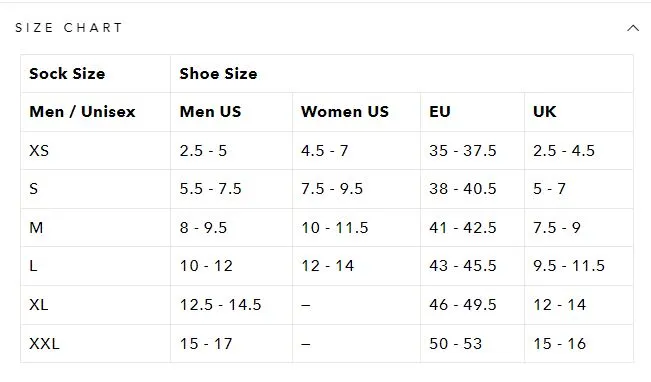Click the Men / Unisex column header
This screenshot has height=382, width=651.
click(95, 112)
